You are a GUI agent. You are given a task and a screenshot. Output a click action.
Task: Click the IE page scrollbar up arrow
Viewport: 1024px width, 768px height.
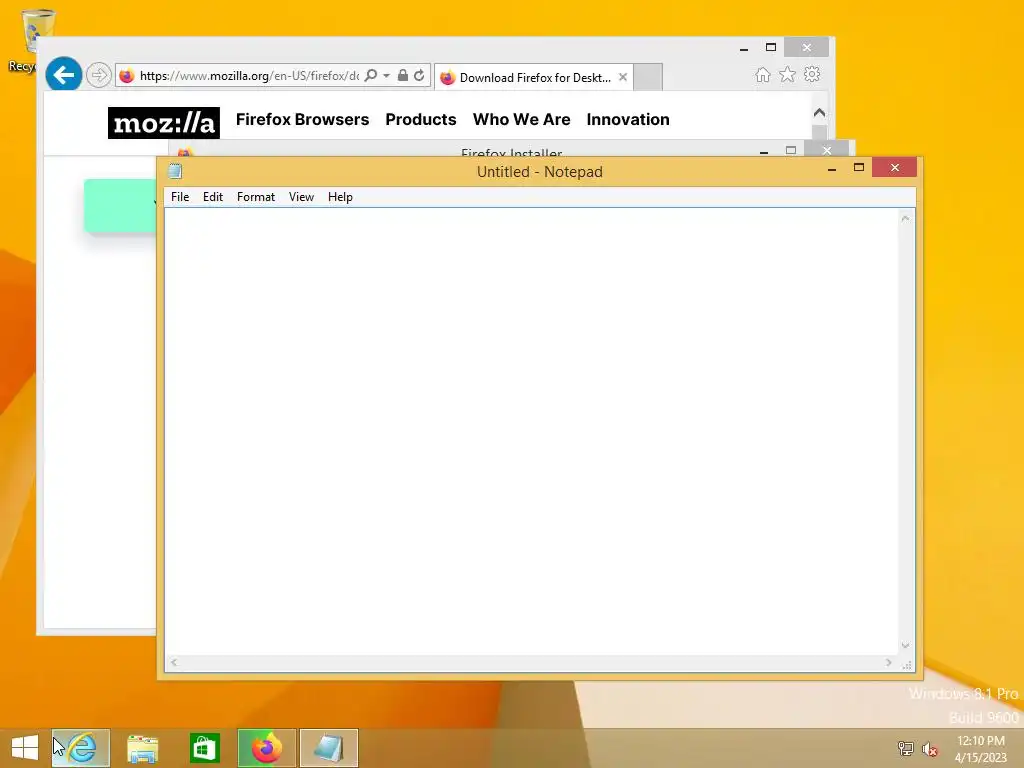click(x=820, y=112)
